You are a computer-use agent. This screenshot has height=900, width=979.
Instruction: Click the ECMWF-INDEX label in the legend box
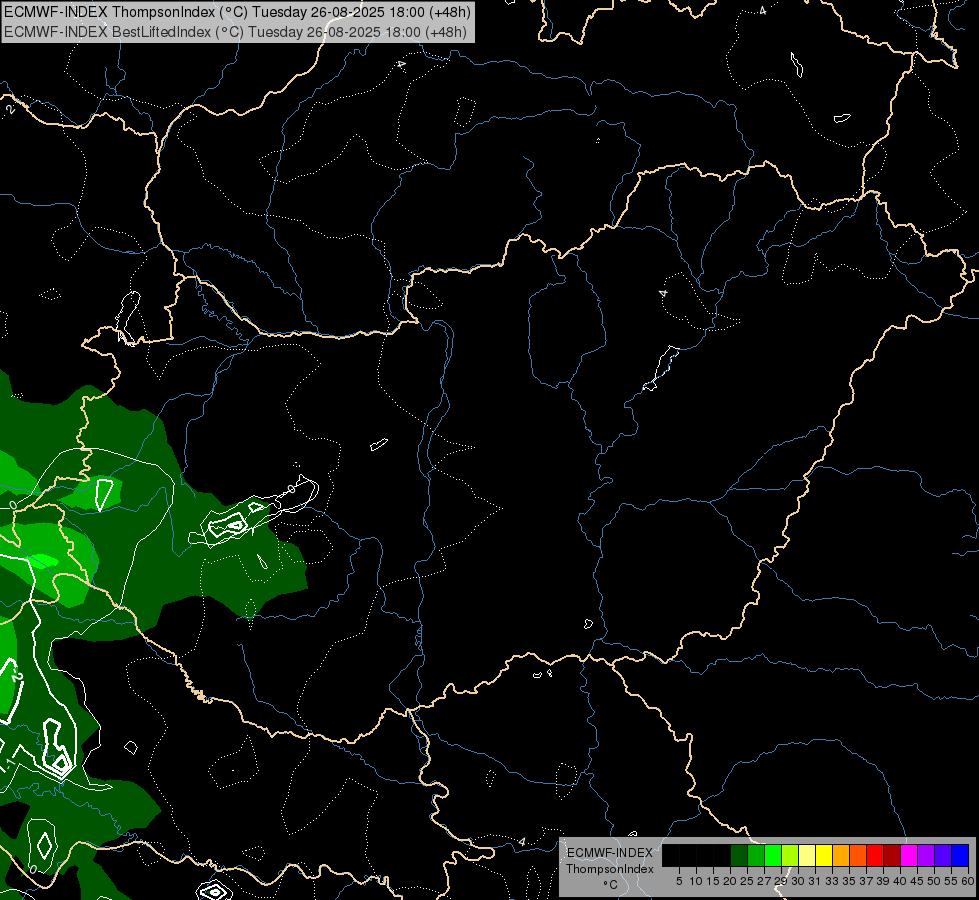610,853
